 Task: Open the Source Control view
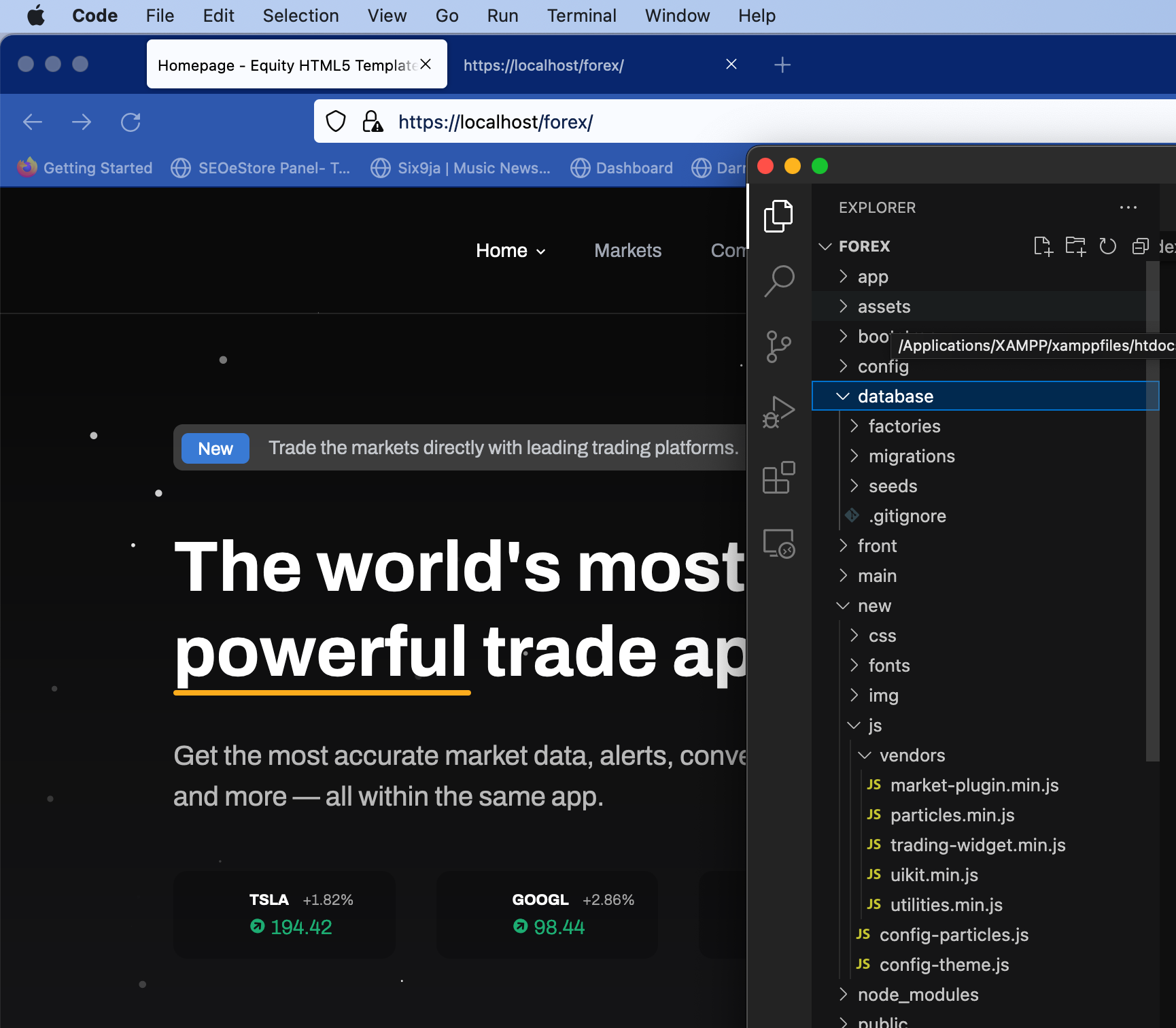[779, 346]
